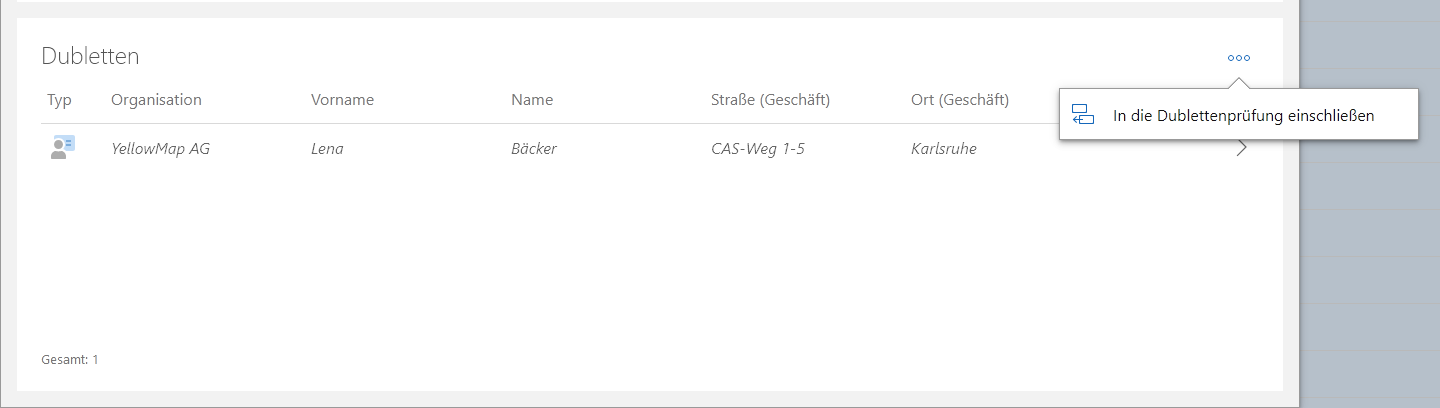
Task: Sort by the Organisation column header
Action: (x=156, y=100)
